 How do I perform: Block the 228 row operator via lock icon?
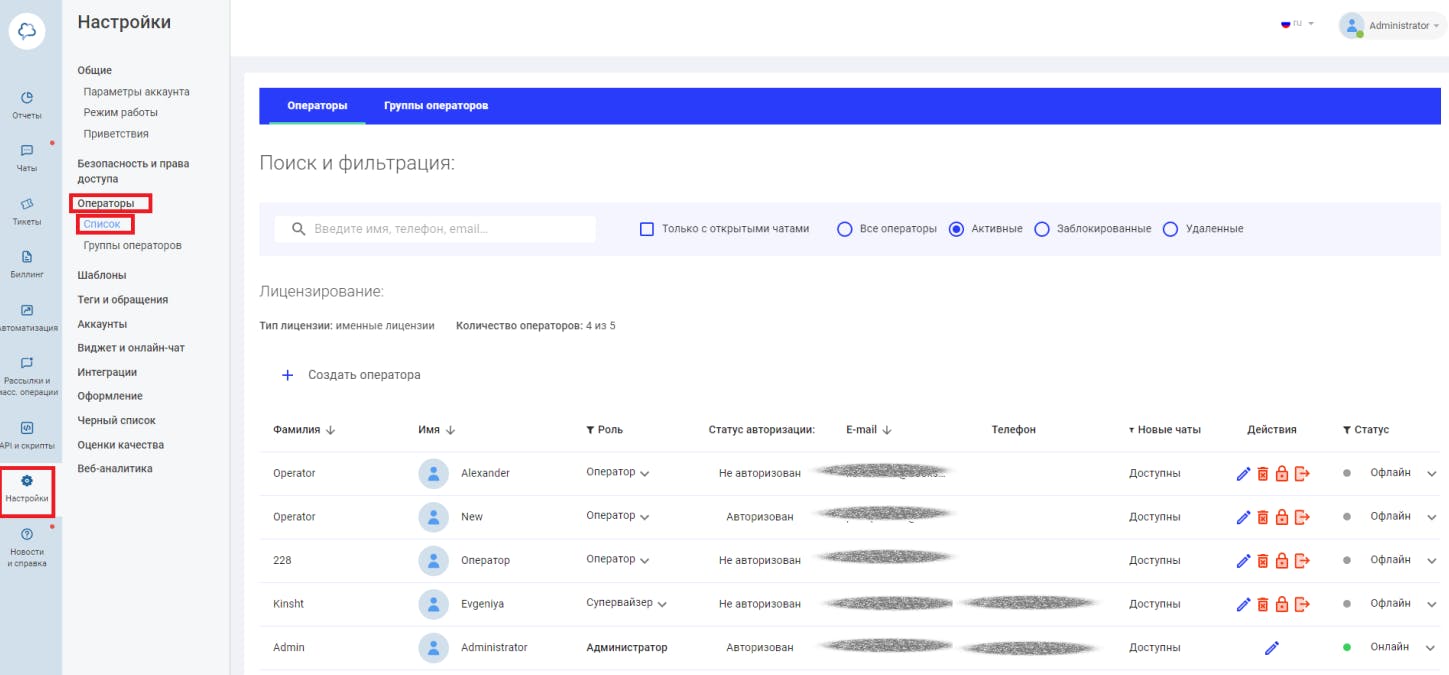click(1281, 560)
